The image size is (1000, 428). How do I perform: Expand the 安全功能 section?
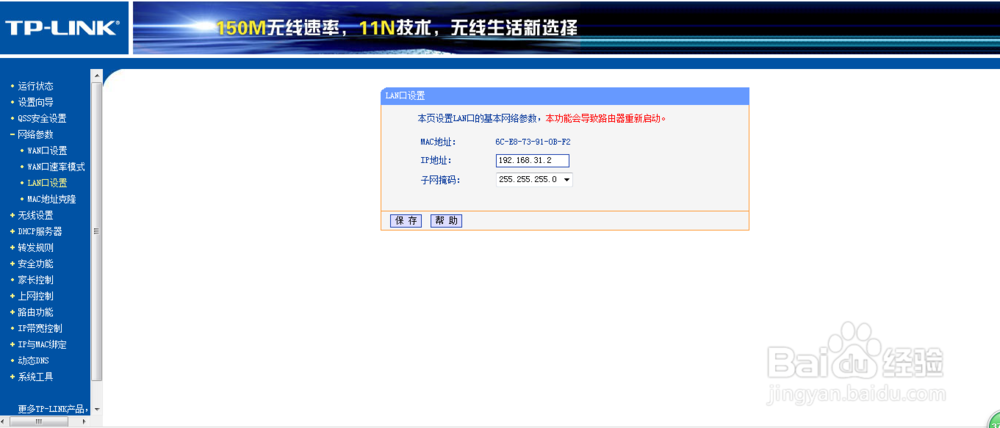35,263
